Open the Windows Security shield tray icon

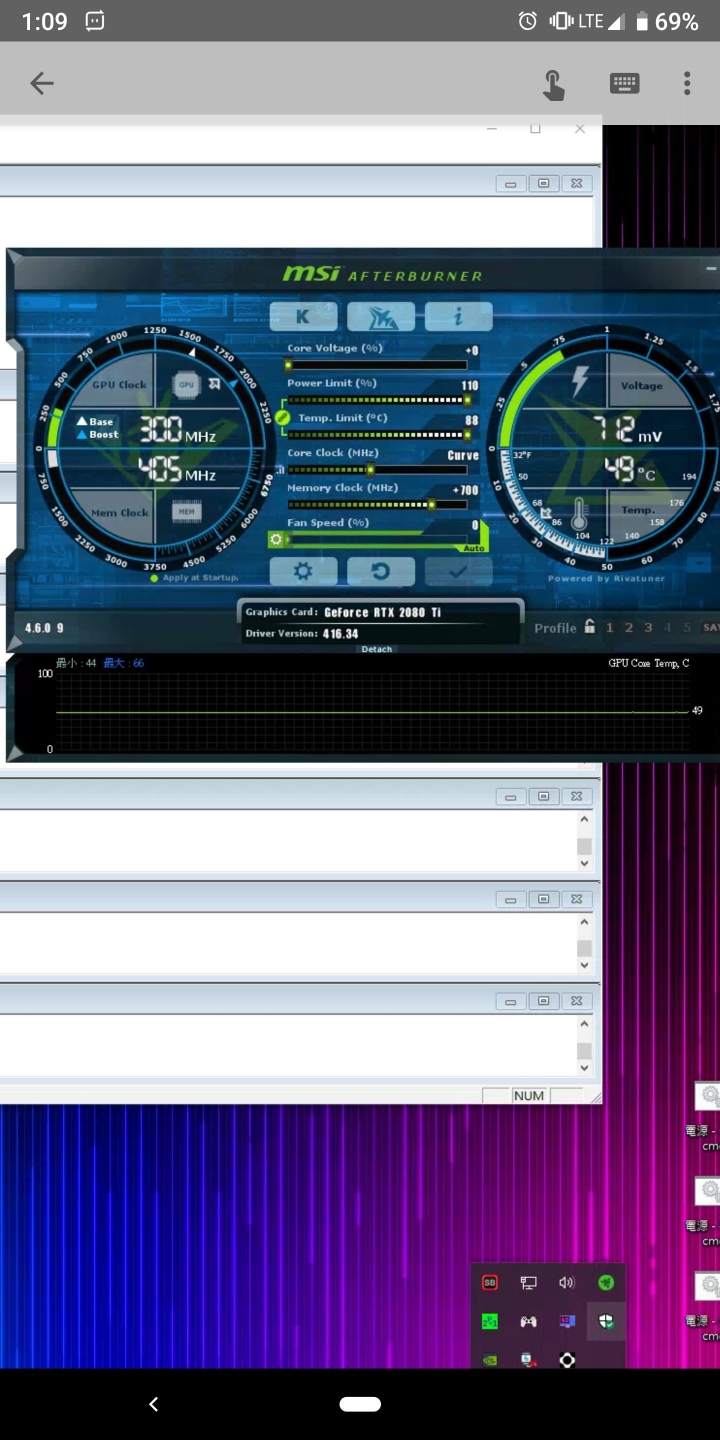click(606, 1321)
